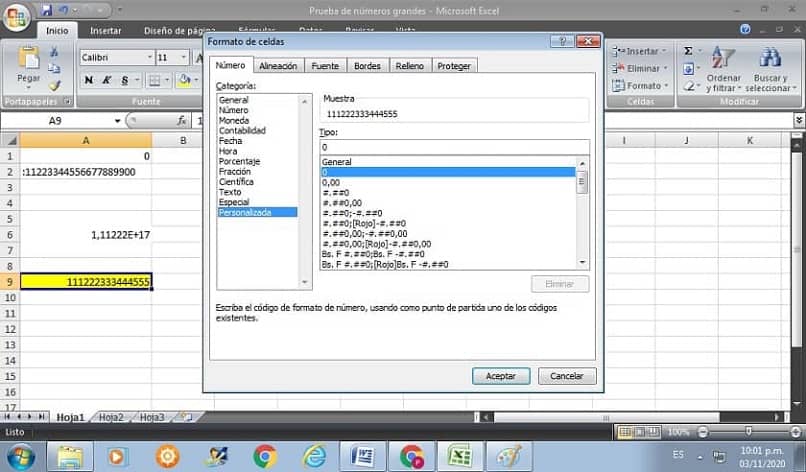The width and height of the screenshot is (806, 472).
Task: Select sheet tab Hoja2
Action: pos(111,417)
